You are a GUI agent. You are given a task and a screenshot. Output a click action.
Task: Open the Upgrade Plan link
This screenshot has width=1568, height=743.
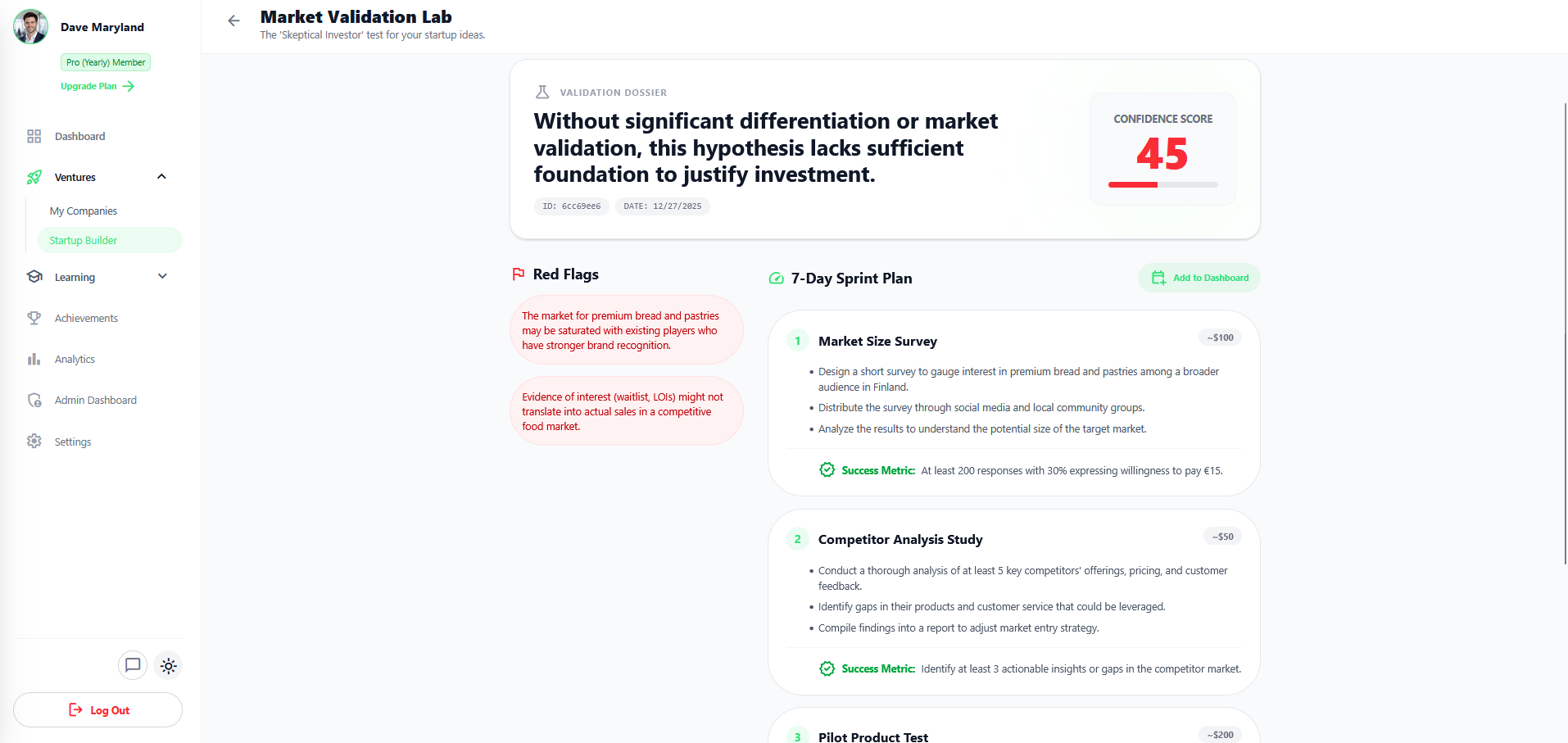click(97, 86)
